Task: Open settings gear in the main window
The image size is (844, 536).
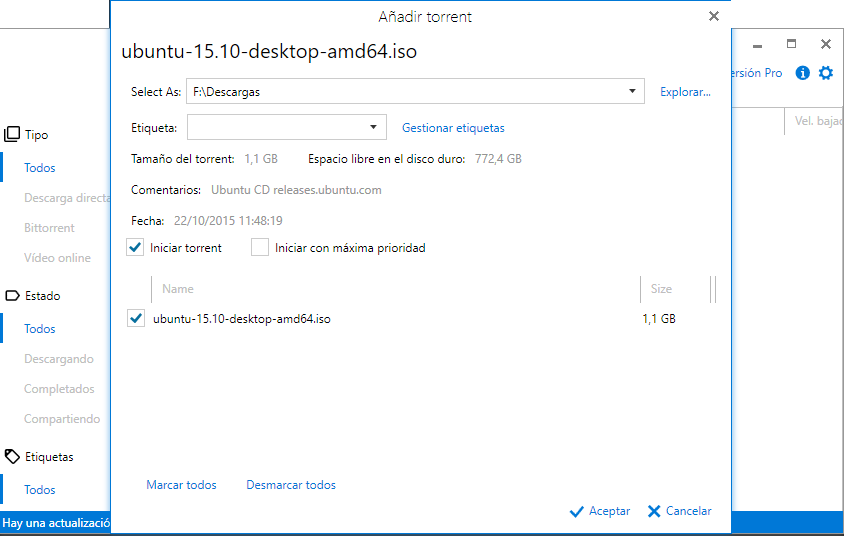Action: pos(826,73)
